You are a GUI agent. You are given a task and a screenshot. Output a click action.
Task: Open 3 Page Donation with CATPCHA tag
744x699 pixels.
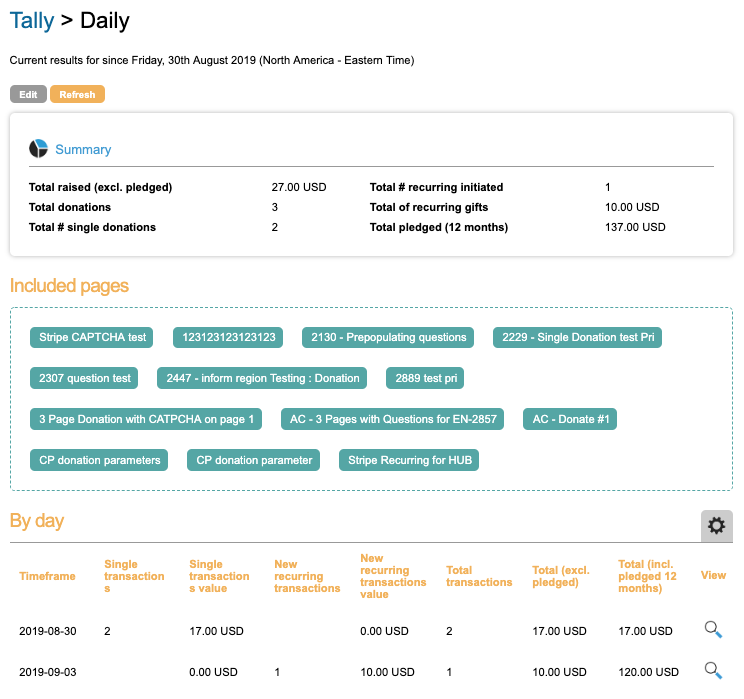(146, 419)
